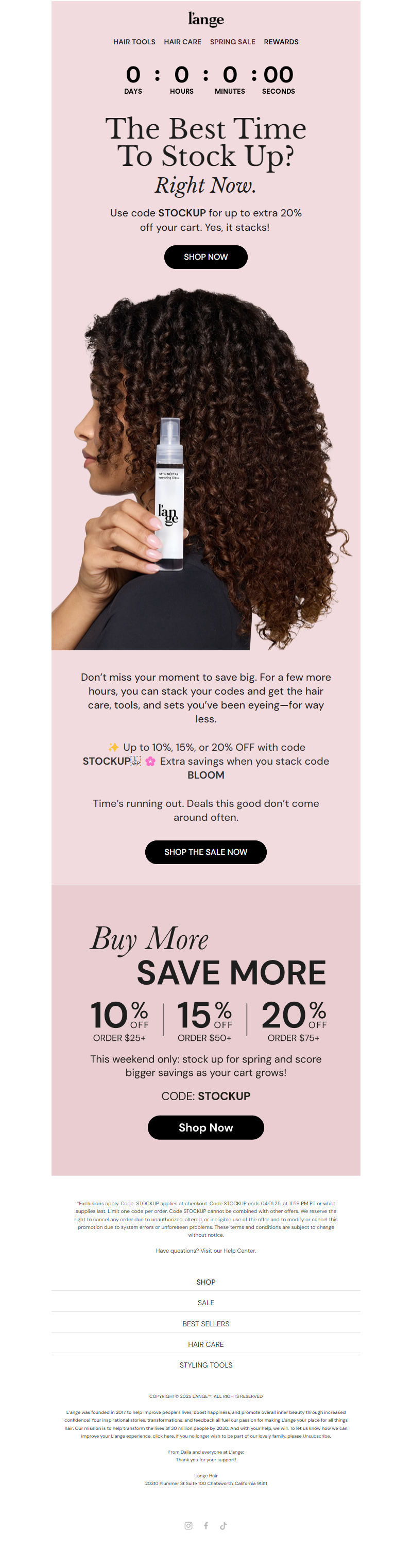Open the Hair Care menu item

coord(183,42)
